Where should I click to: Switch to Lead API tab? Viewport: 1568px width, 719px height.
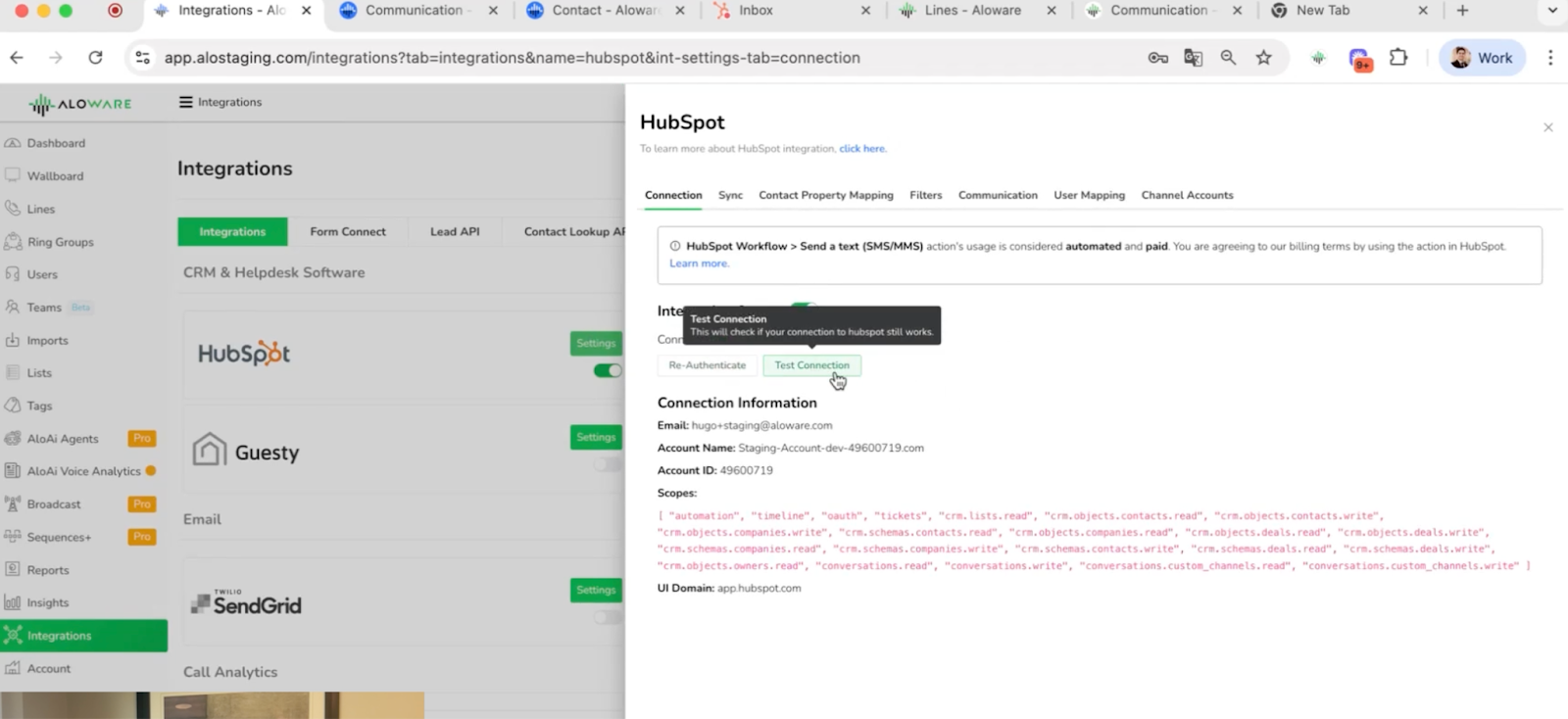click(455, 231)
